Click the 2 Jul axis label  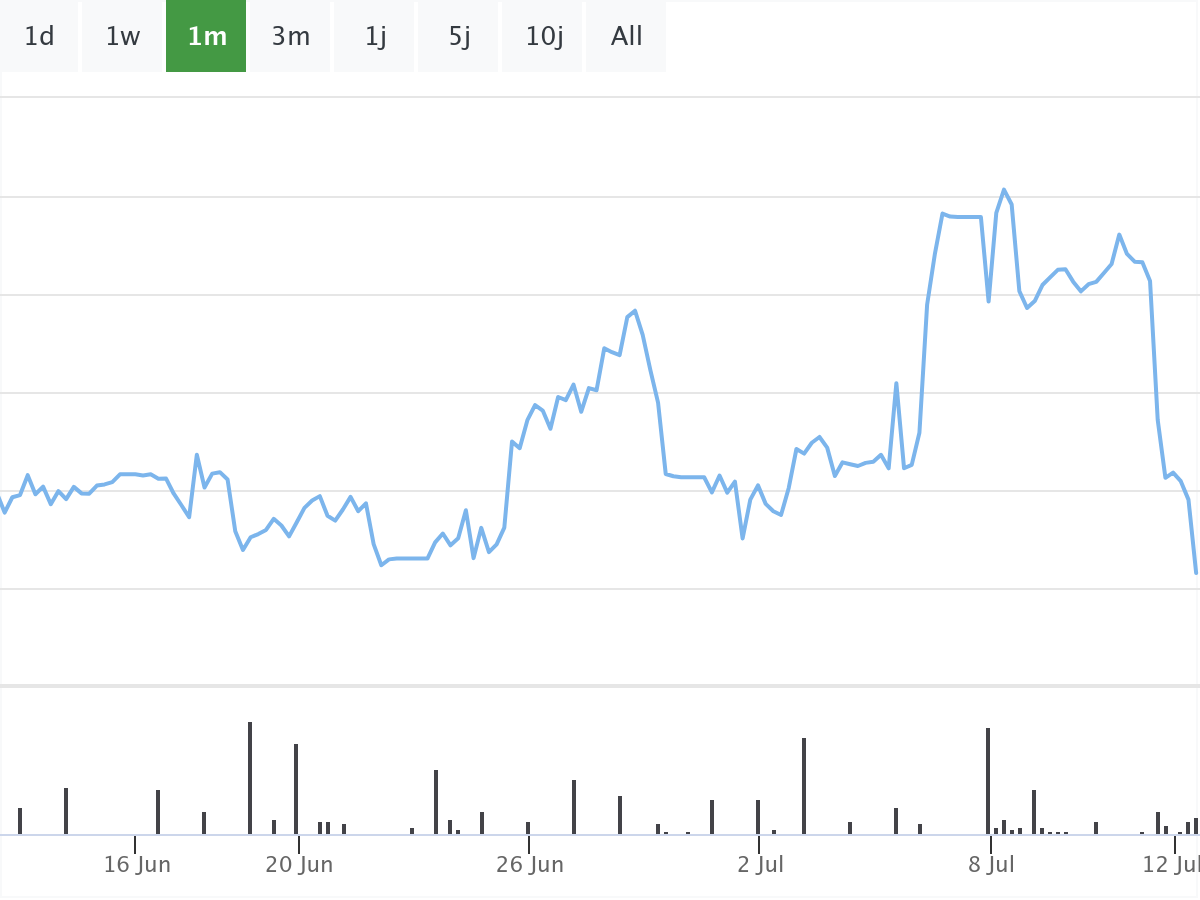point(760,865)
